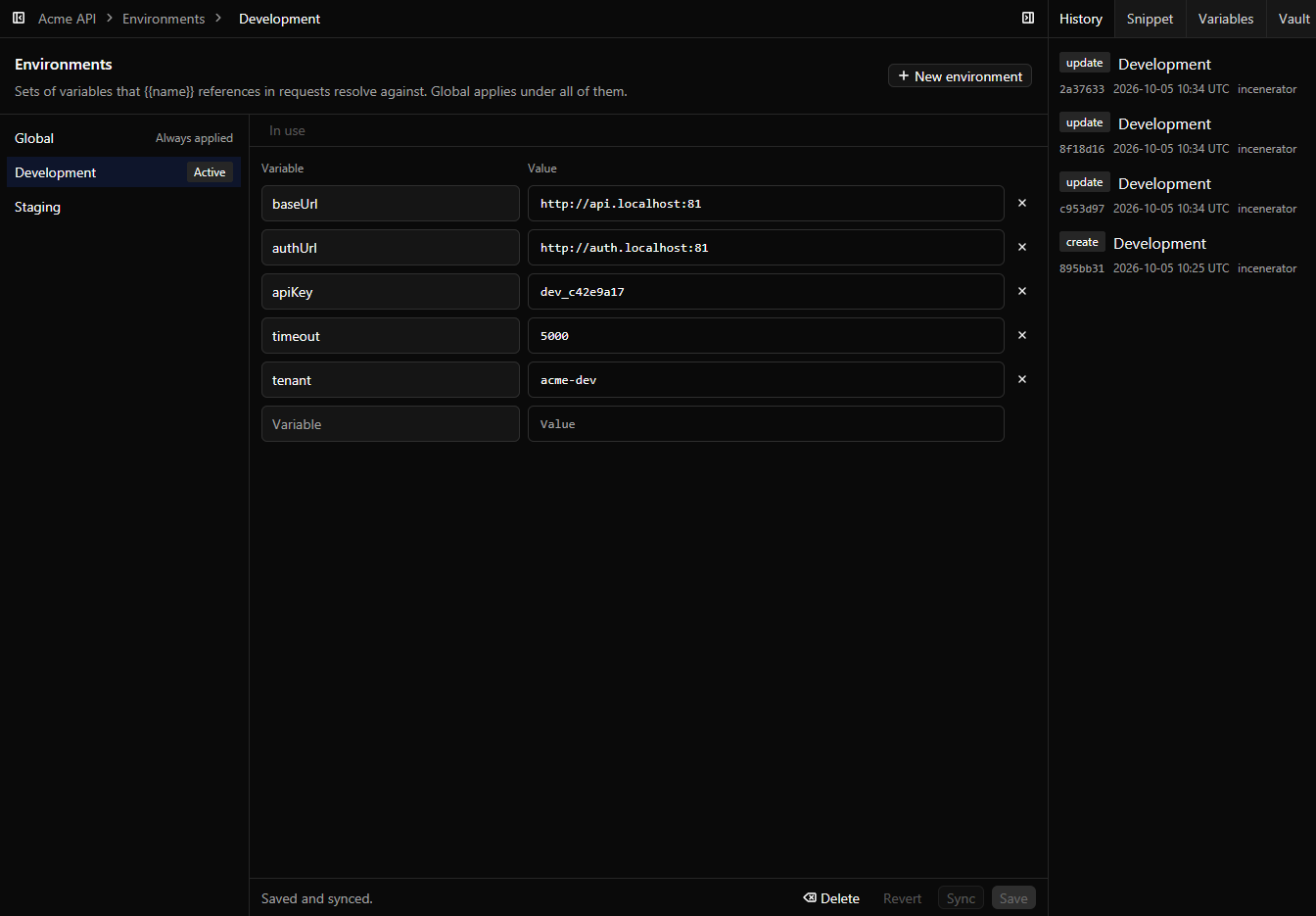This screenshot has height=916, width=1316.
Task: Remove the baseUrl variable row
Action: 1022,203
